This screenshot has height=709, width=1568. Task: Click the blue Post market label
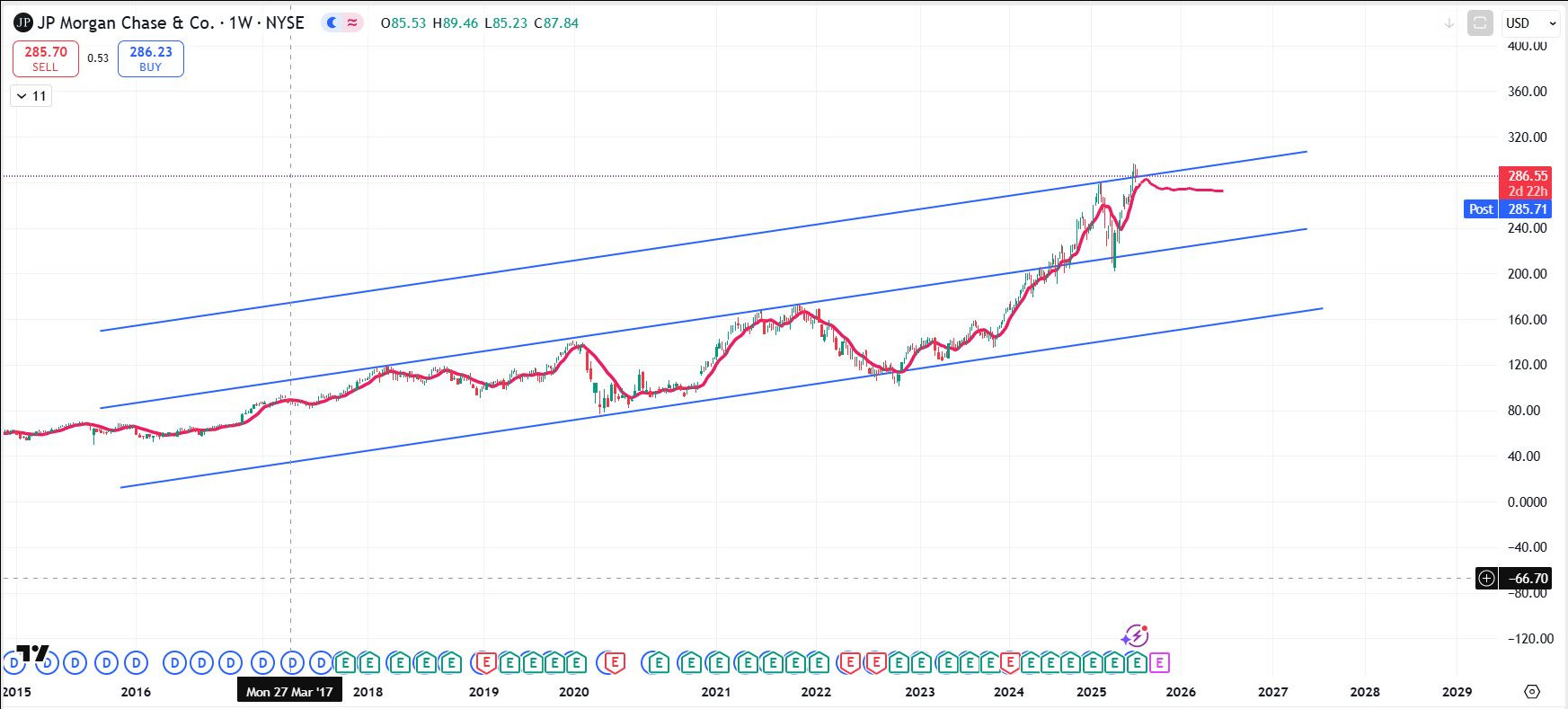point(1481,209)
